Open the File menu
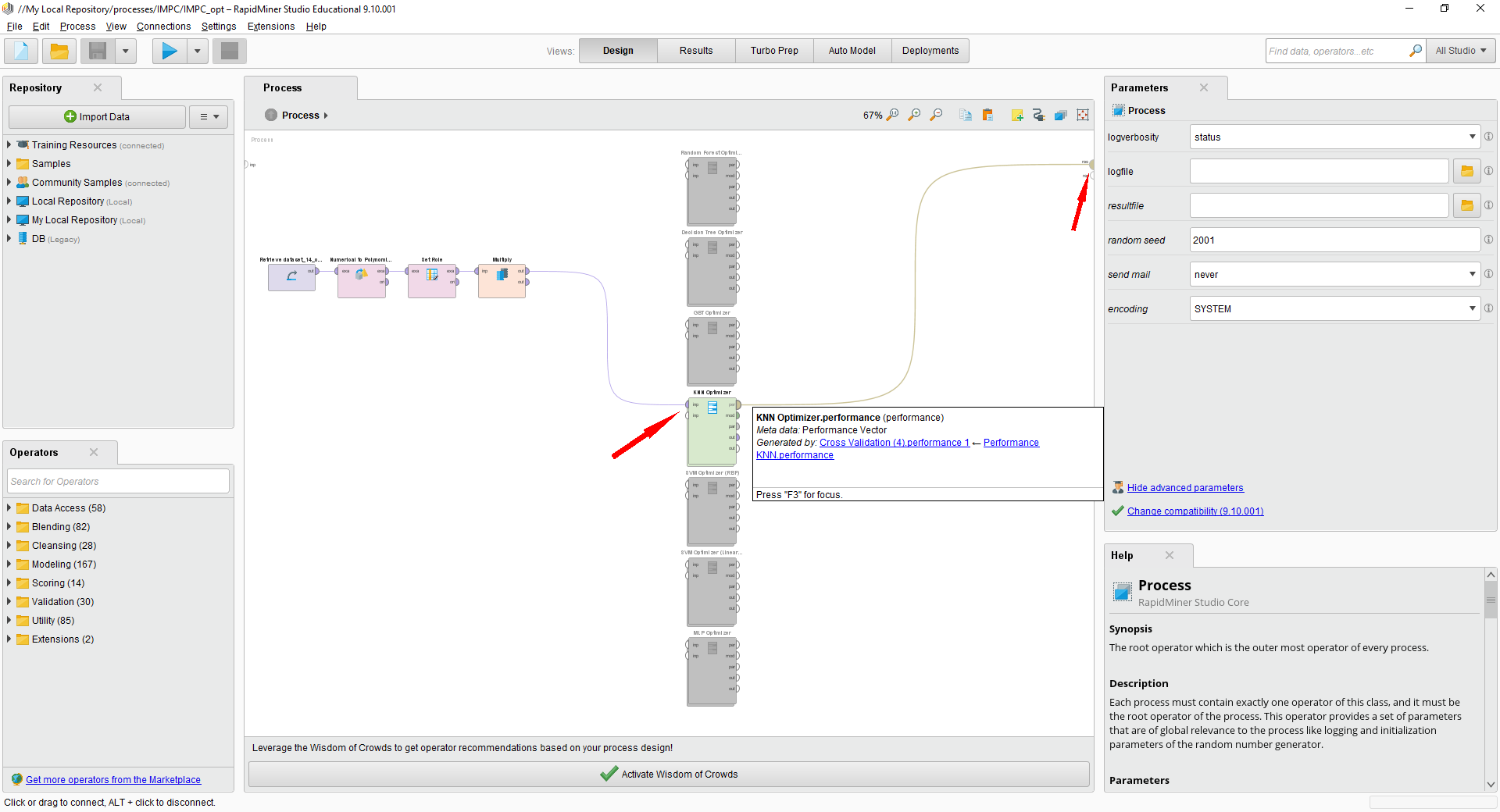1500x812 pixels. pyautogui.click(x=14, y=27)
